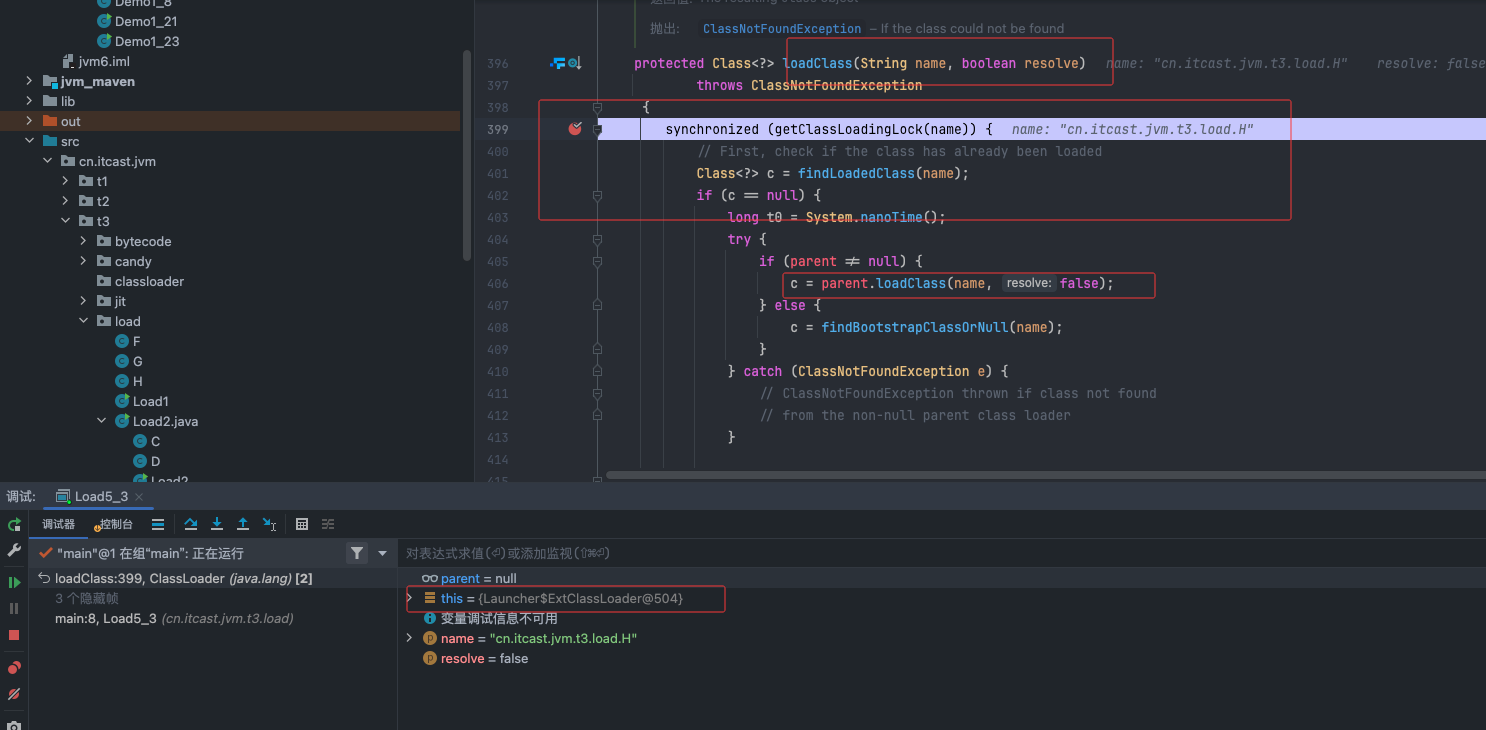Open View Breakpoints double red circle icon

tap(14, 668)
